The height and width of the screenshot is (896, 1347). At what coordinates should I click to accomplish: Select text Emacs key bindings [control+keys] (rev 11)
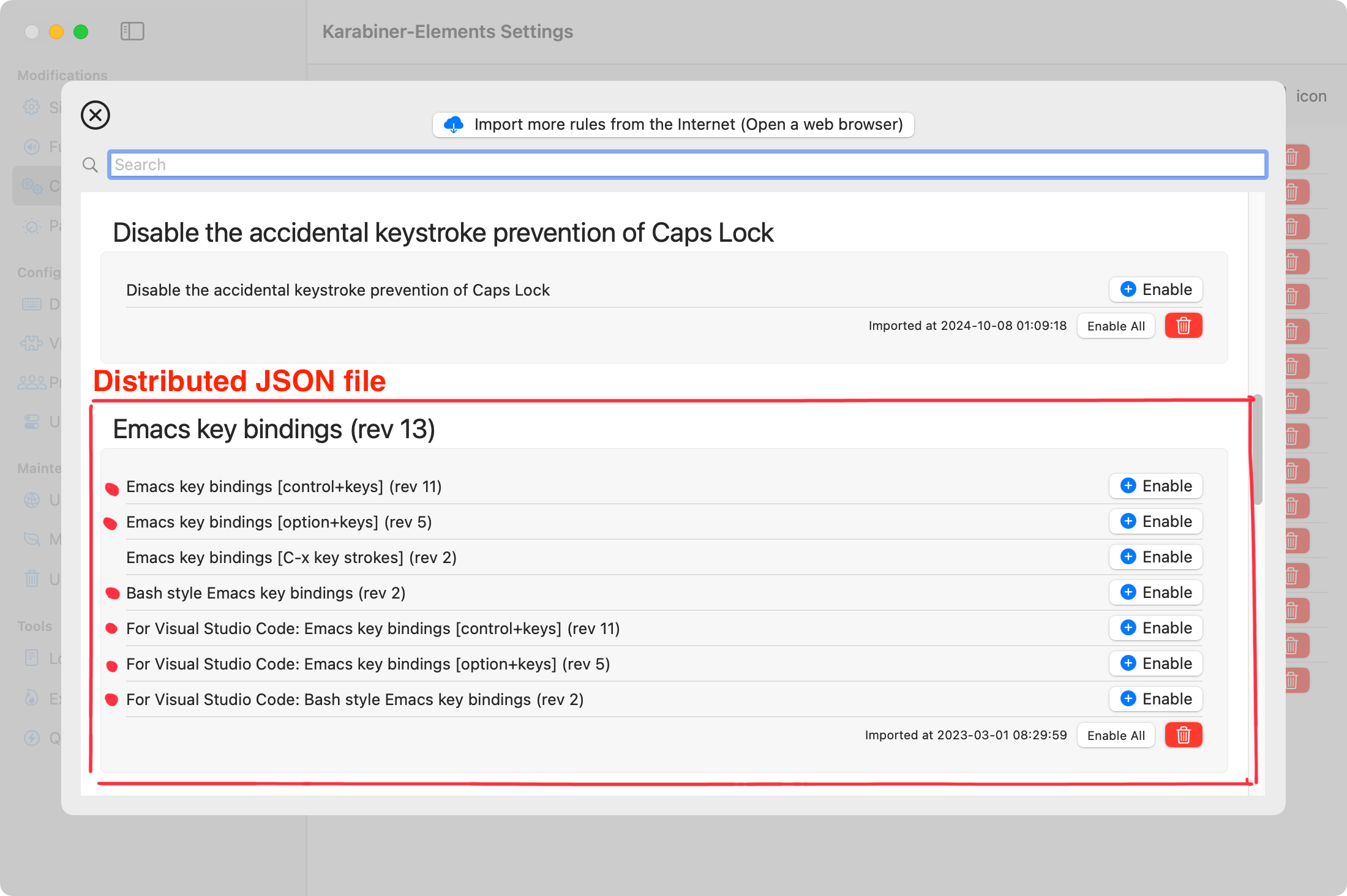[284, 487]
